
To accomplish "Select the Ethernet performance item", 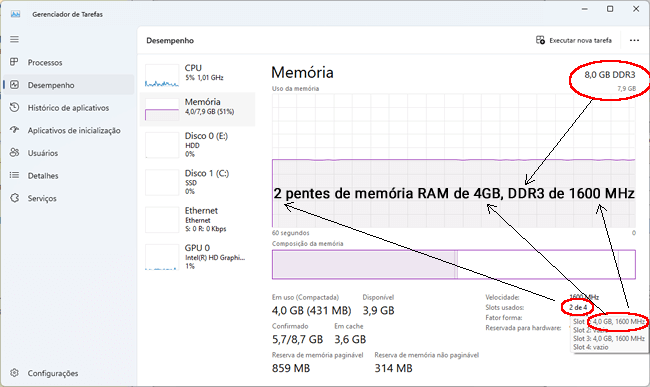I will click(x=197, y=219).
